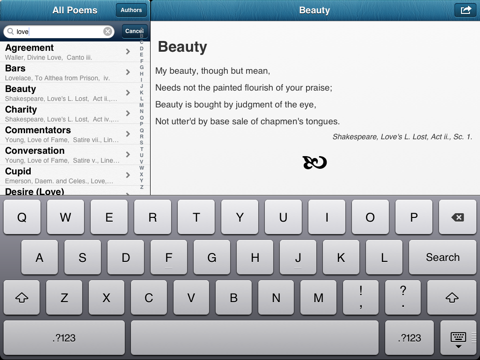This screenshot has width=480, height=360.
Task: Tap the right .?123 key
Action: (409, 338)
